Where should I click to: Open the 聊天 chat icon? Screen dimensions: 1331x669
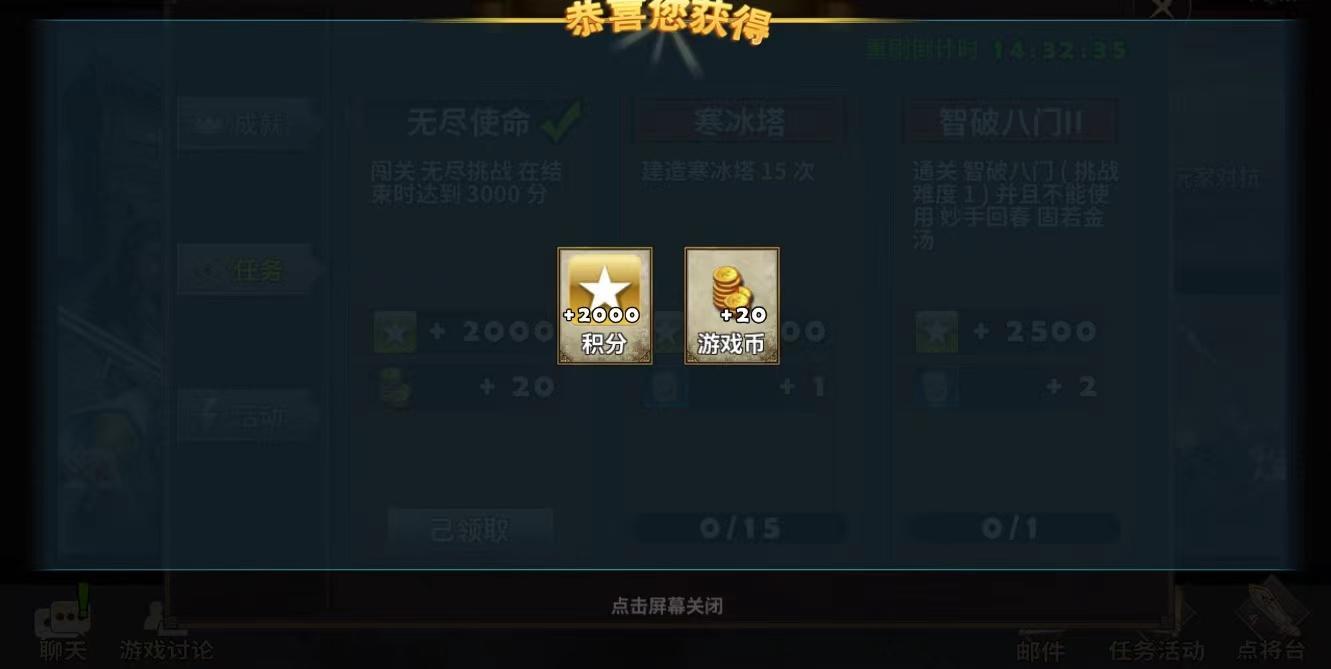coord(64,625)
